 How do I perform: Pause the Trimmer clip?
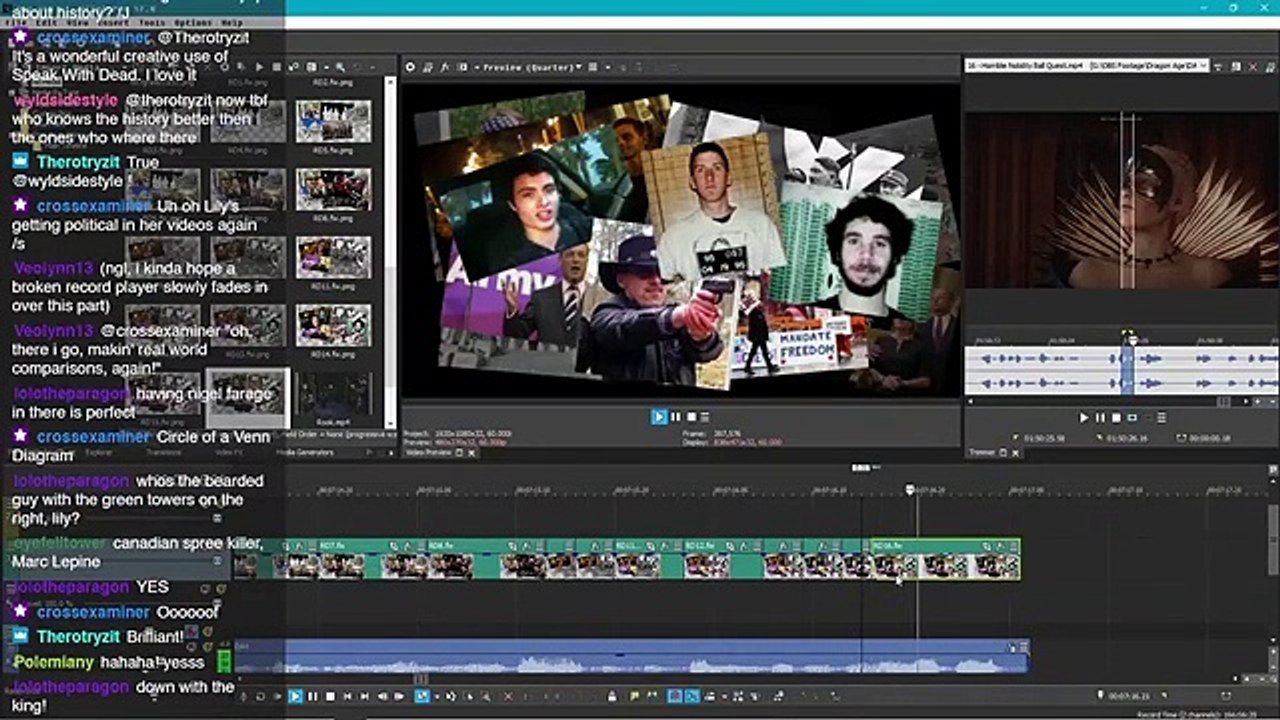pos(1100,417)
